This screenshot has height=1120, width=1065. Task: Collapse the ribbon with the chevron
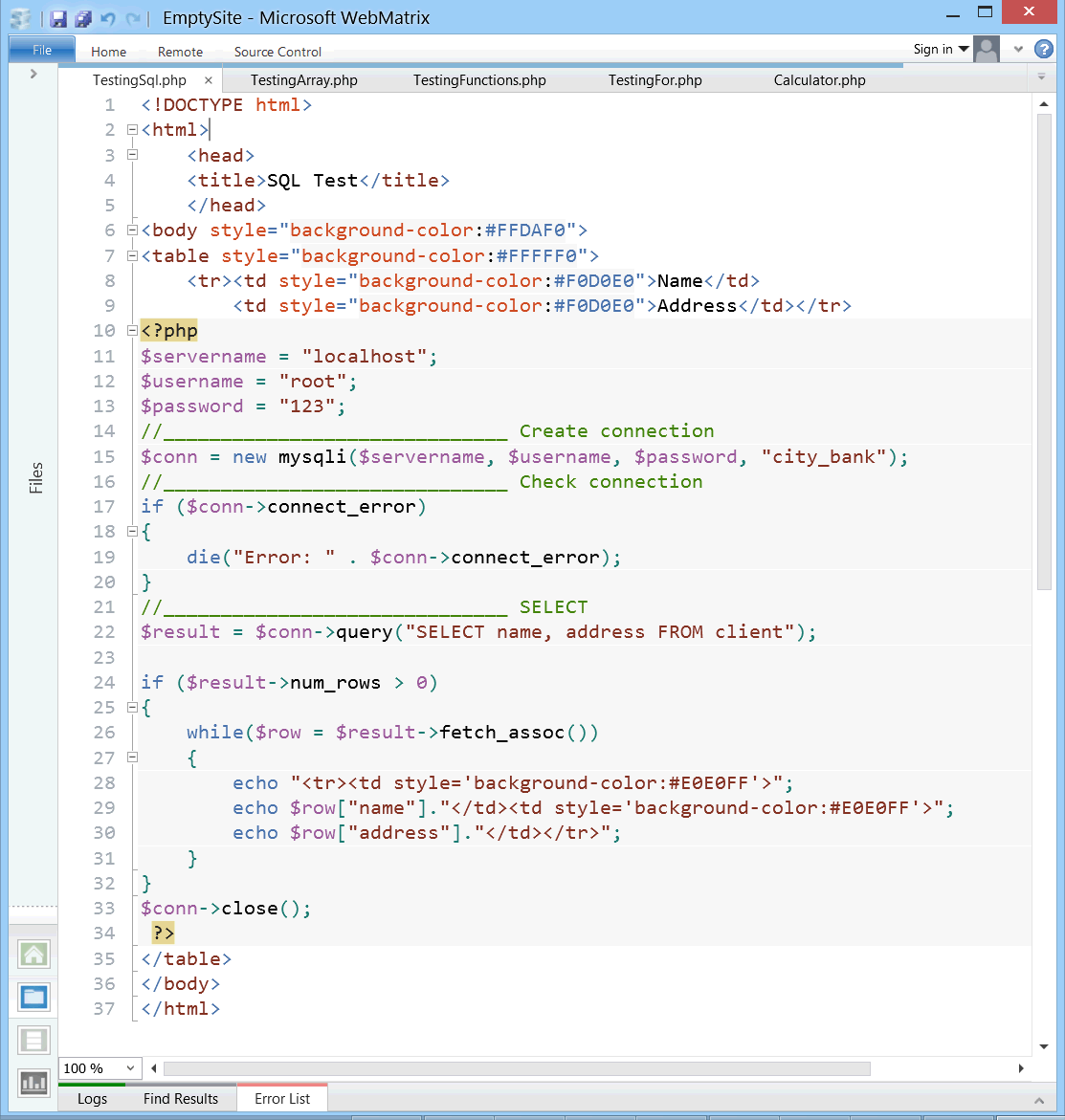1018,50
